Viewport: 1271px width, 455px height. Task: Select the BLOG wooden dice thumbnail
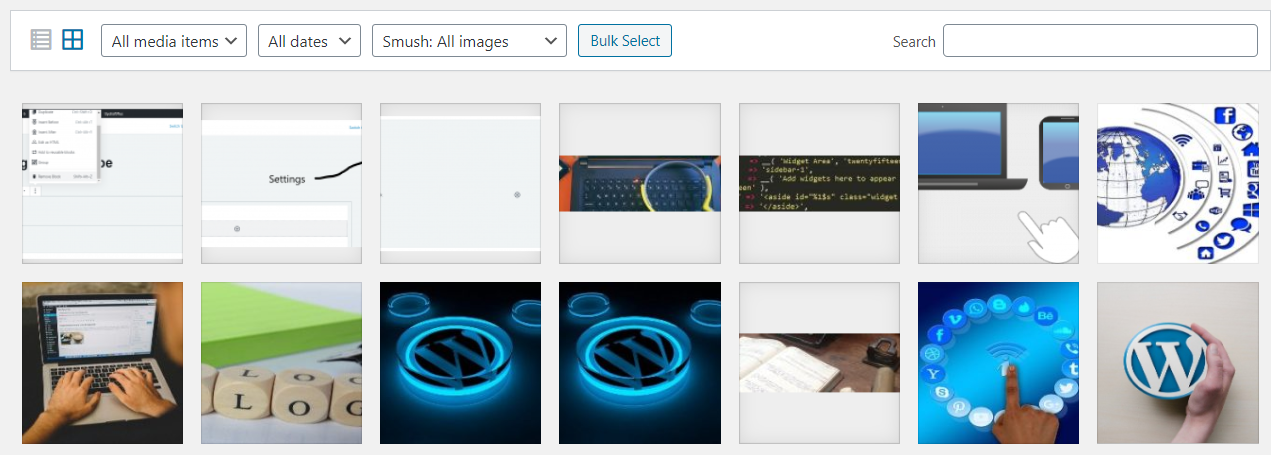tap(281, 362)
